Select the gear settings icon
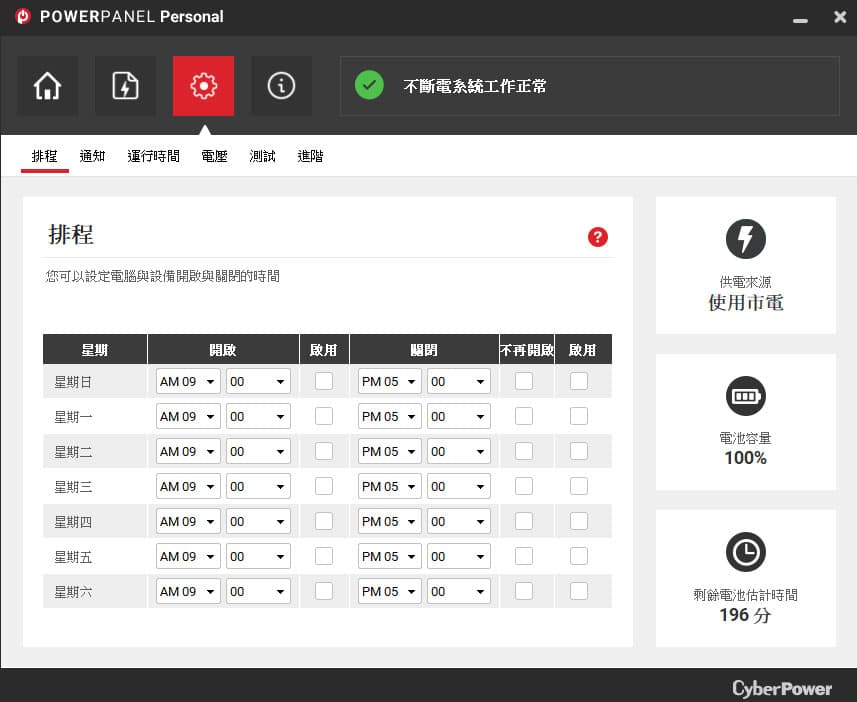This screenshot has height=702, width=857. tap(203, 86)
